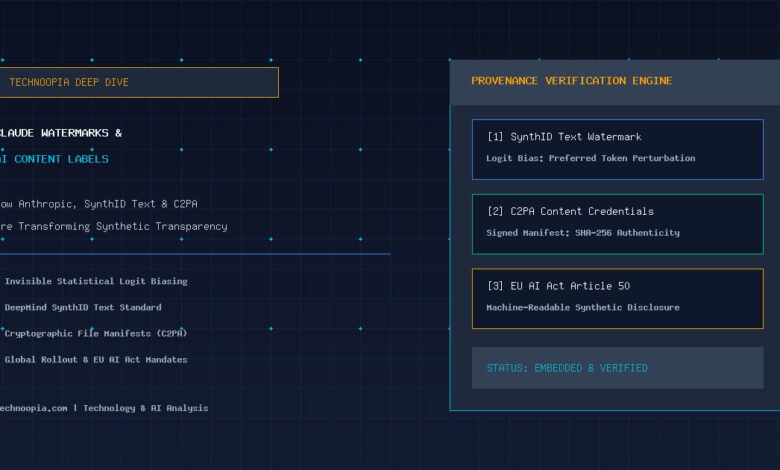The width and height of the screenshot is (780, 470).
Task: Click the PROVENANCE VERIFICATION ENGINE header
Action: click(615, 82)
